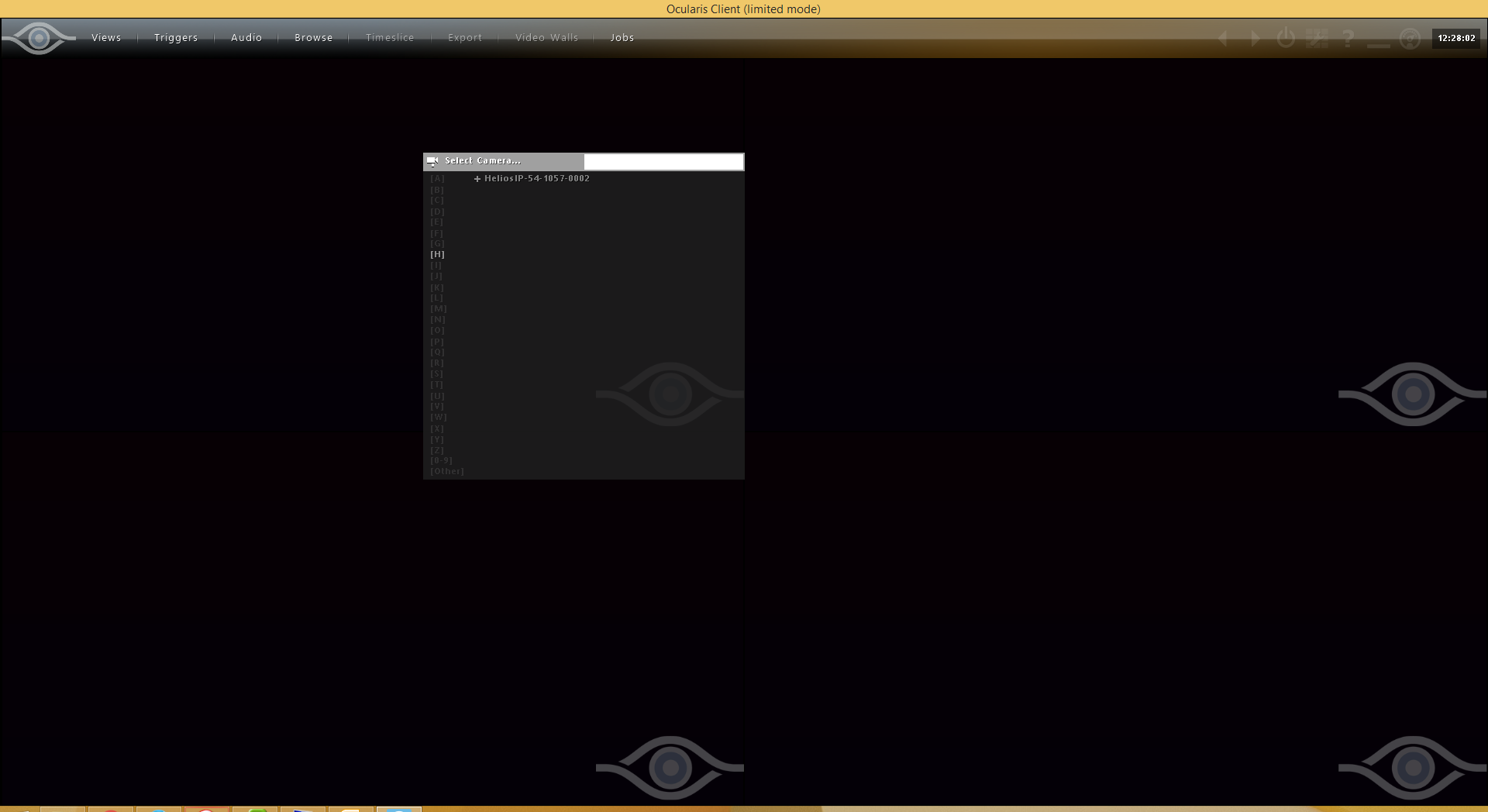Open the Triggers menu
Screen dimensions: 1488x812
(176, 38)
